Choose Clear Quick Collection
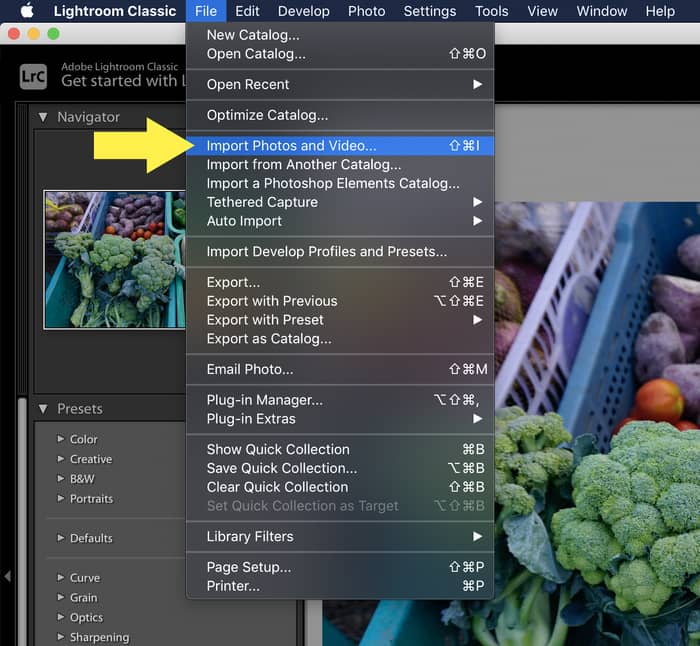Viewport: 700px width, 646px height. pos(340,487)
